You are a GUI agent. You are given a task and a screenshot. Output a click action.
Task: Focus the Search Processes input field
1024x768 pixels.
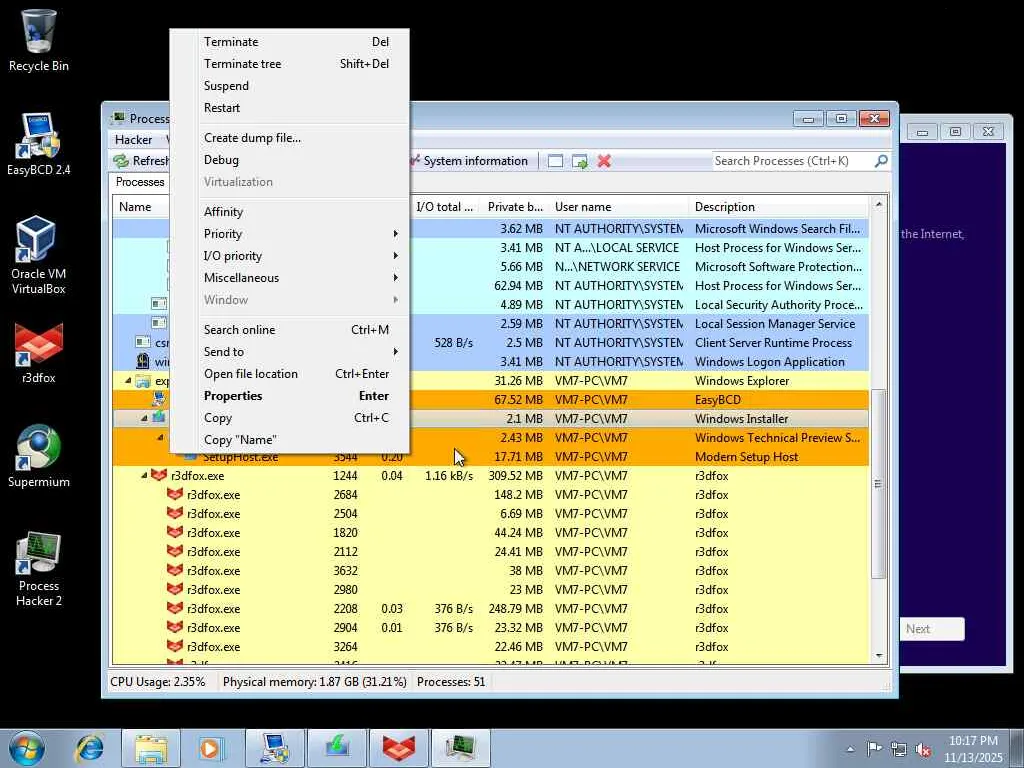(x=793, y=161)
